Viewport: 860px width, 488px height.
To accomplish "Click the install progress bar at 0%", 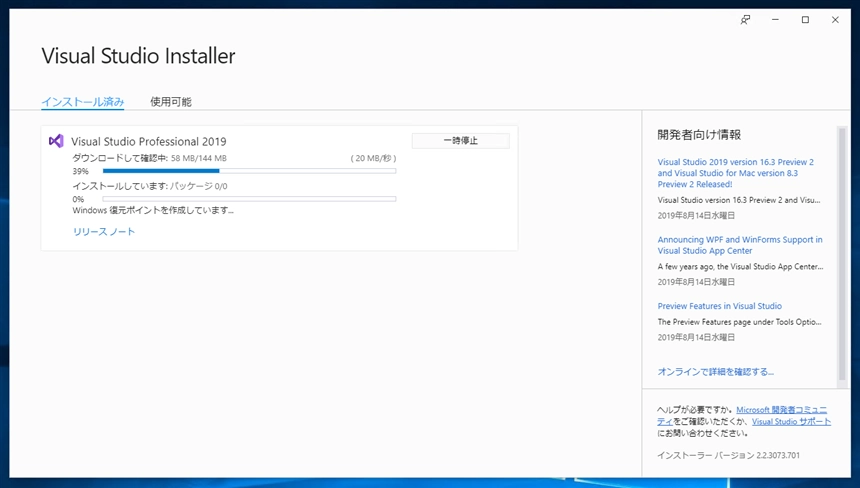I will coord(249,199).
